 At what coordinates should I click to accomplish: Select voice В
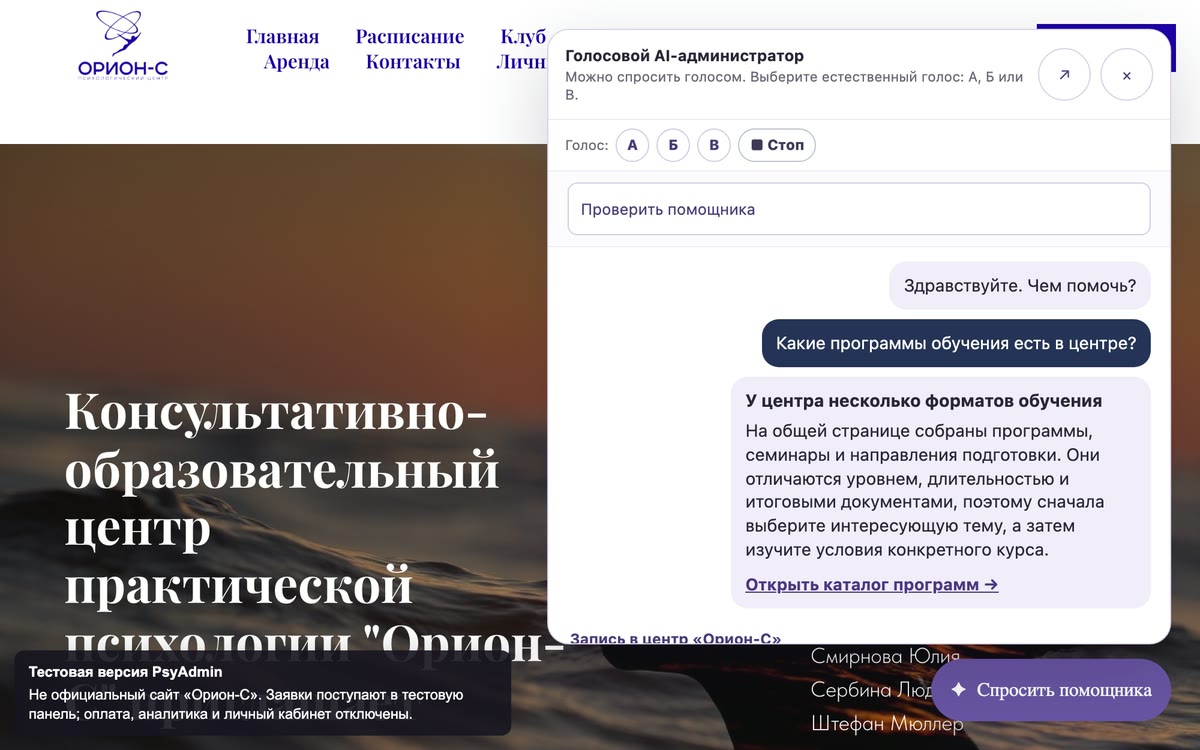(714, 145)
